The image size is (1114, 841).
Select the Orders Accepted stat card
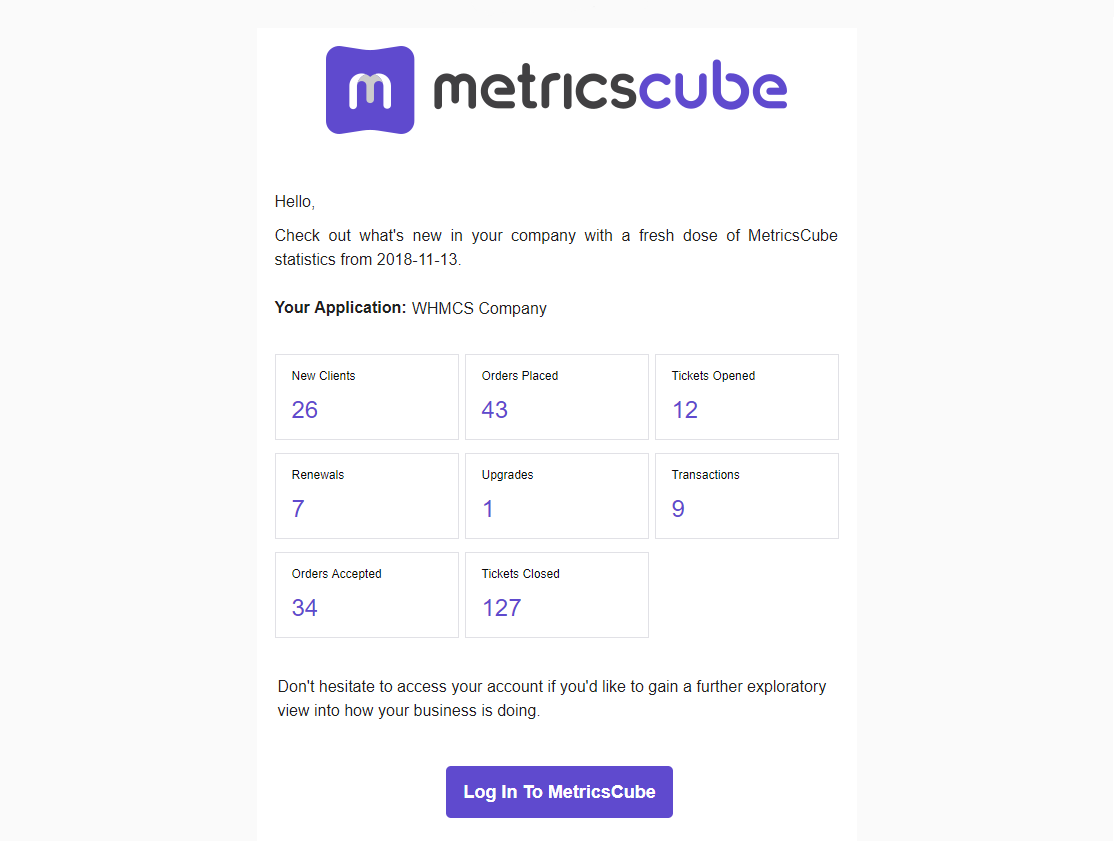(367, 595)
